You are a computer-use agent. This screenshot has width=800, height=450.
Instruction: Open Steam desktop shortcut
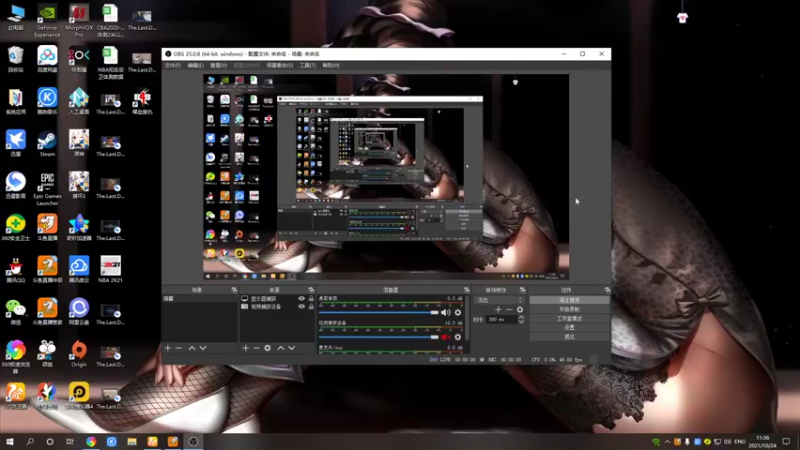tap(47, 143)
